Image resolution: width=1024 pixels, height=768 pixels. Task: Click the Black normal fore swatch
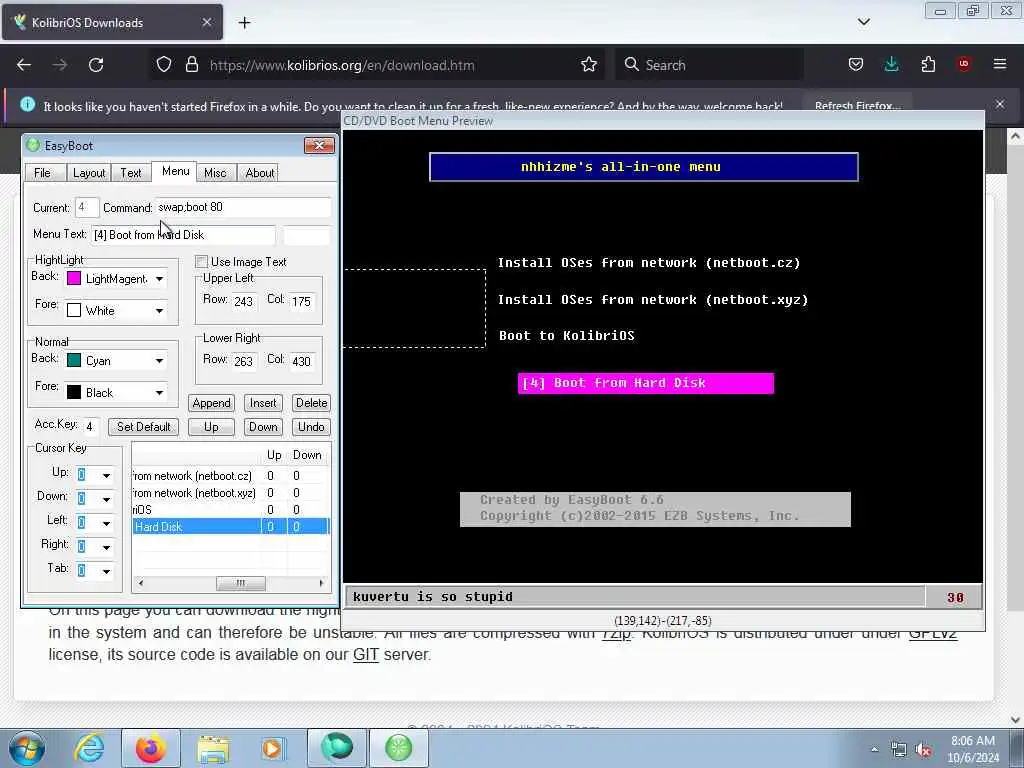click(x=74, y=392)
